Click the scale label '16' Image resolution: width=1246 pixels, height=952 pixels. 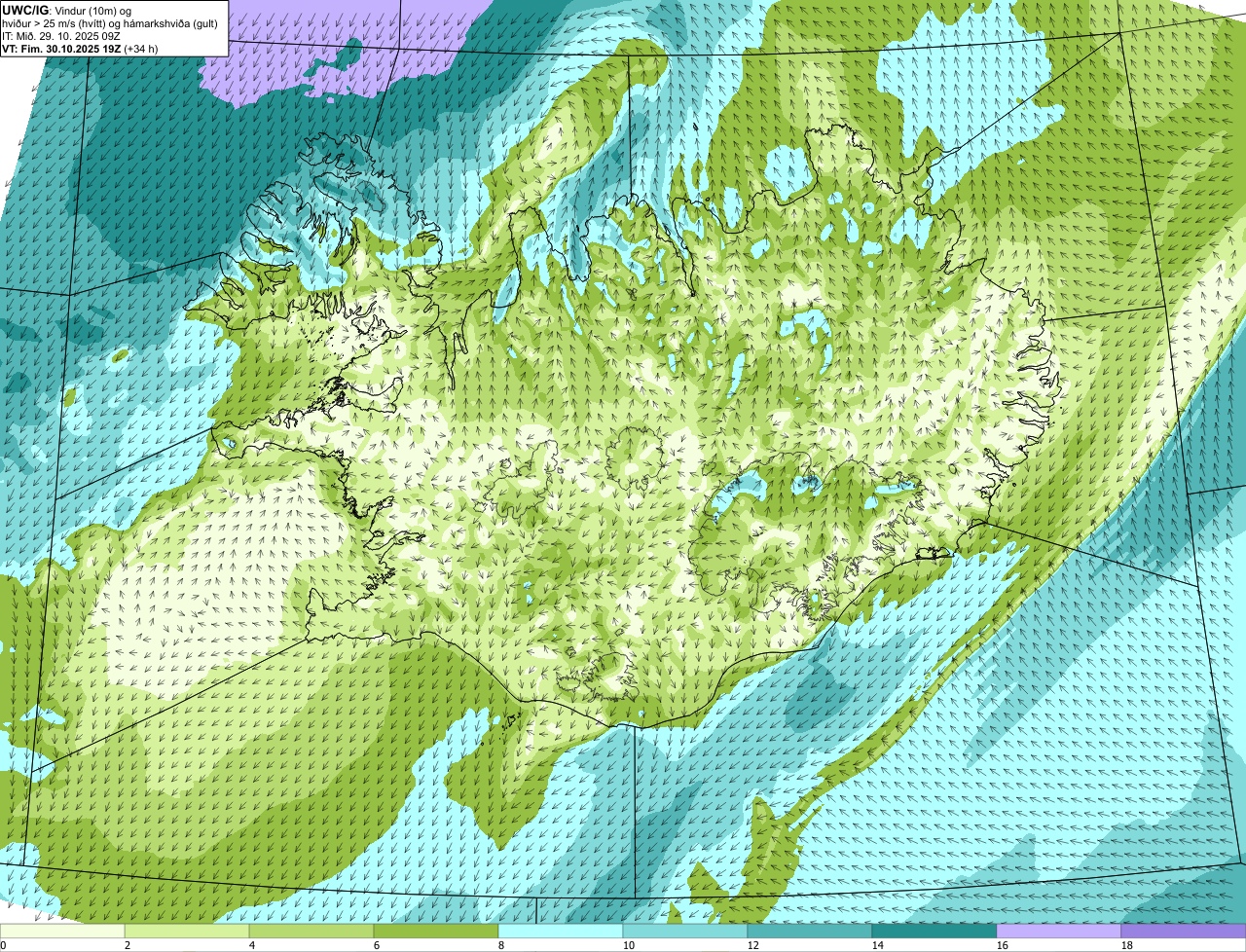pos(1003,945)
